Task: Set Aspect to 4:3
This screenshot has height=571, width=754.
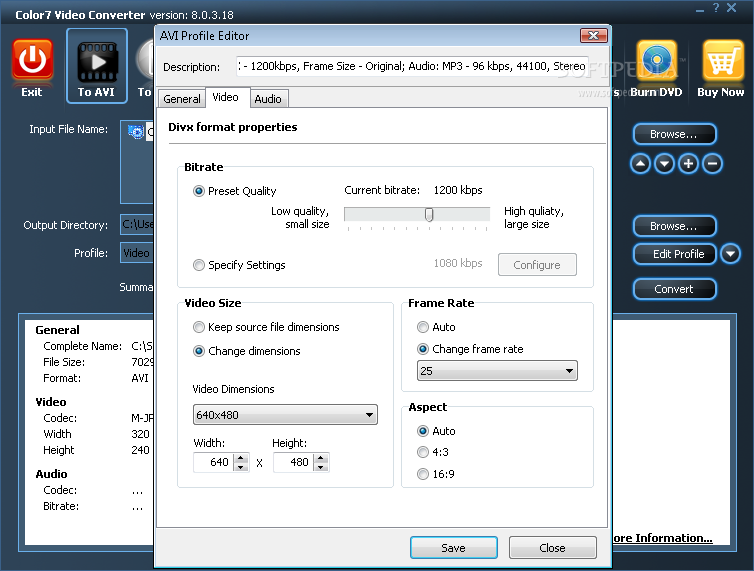Action: 423,452
